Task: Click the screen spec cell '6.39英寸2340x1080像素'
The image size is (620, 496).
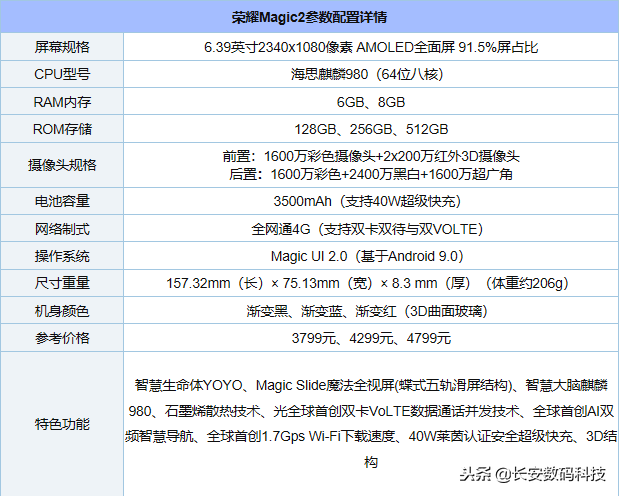Action: pyautogui.click(x=371, y=47)
